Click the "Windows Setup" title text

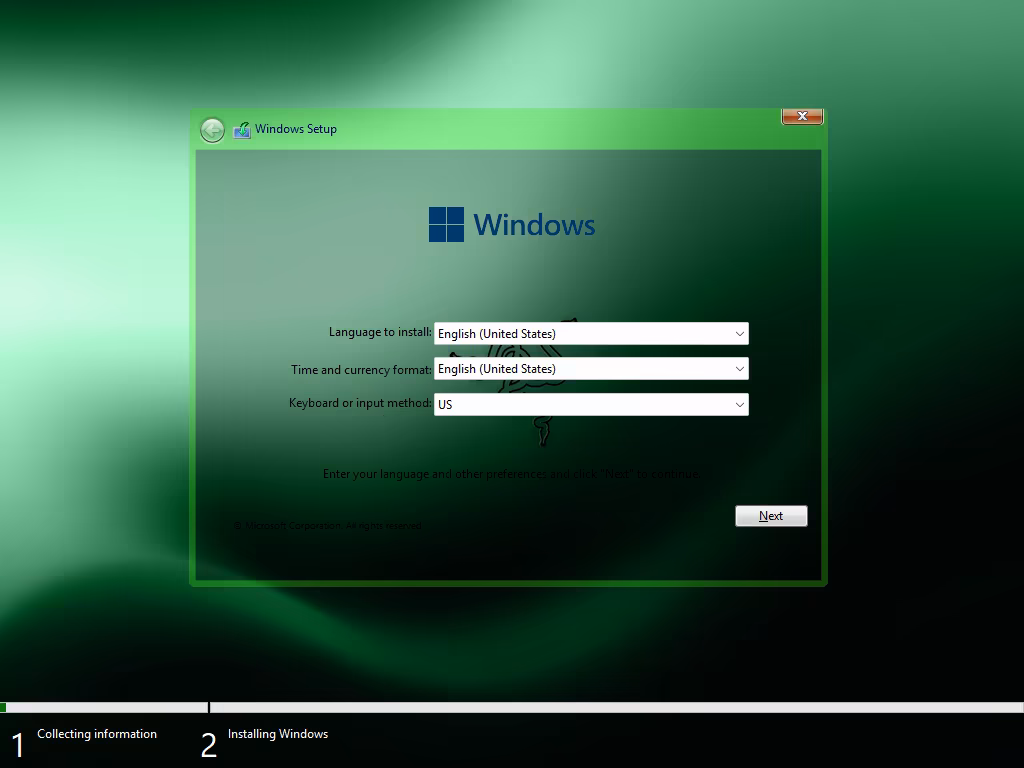[x=296, y=129]
